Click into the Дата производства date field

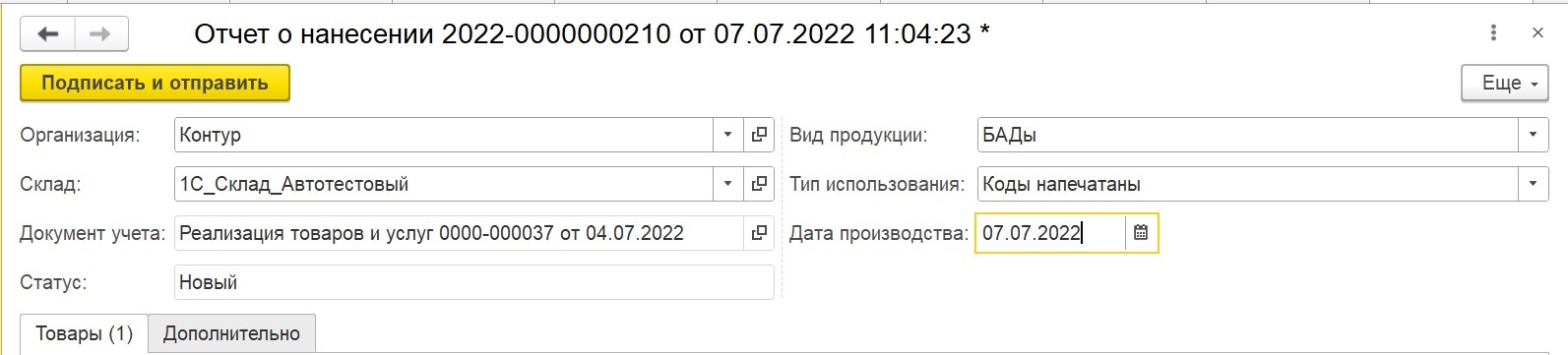pyautogui.click(x=1050, y=233)
